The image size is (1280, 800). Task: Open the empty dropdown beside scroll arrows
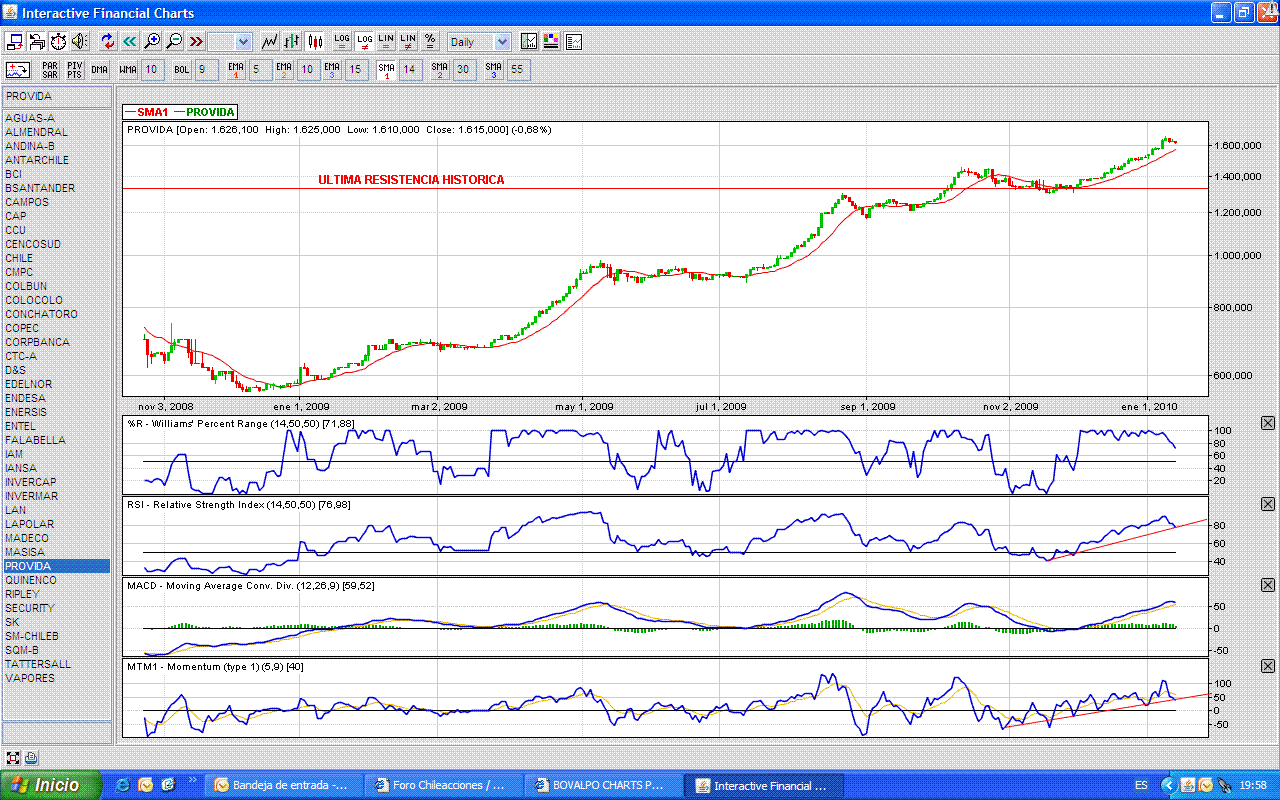point(230,42)
